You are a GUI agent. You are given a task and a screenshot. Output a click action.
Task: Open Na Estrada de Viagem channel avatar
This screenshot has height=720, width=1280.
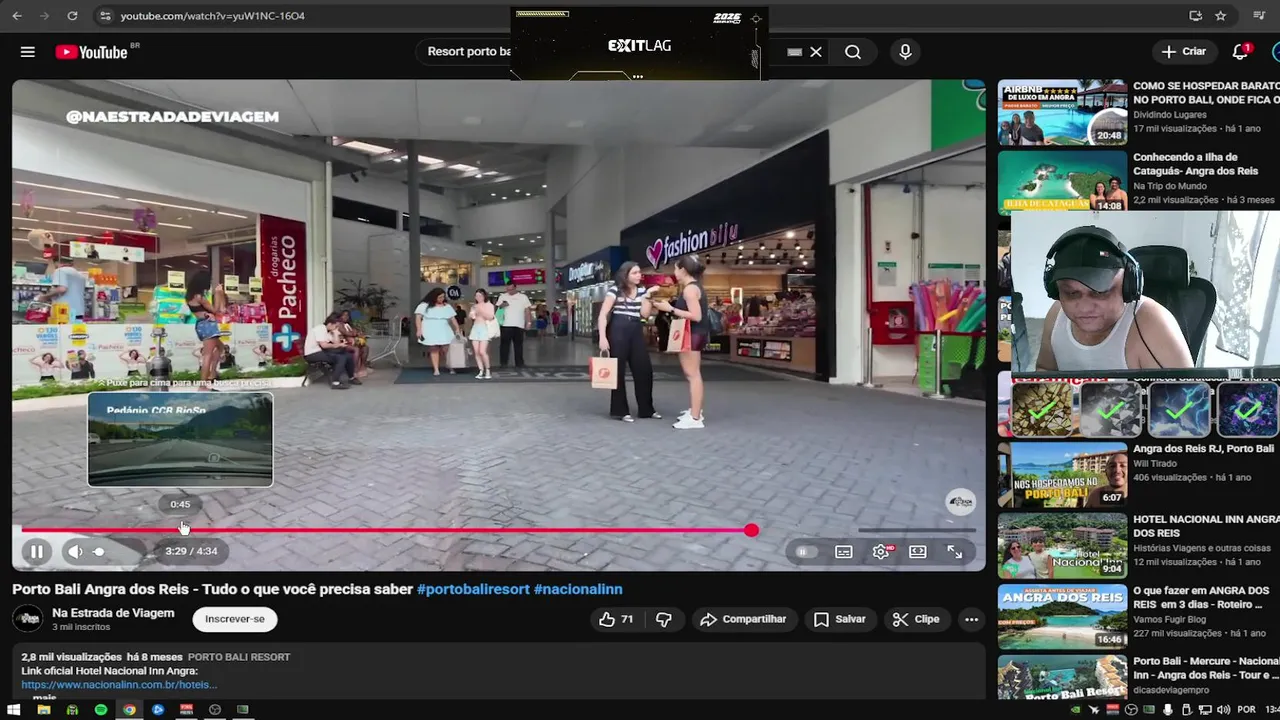[28, 619]
